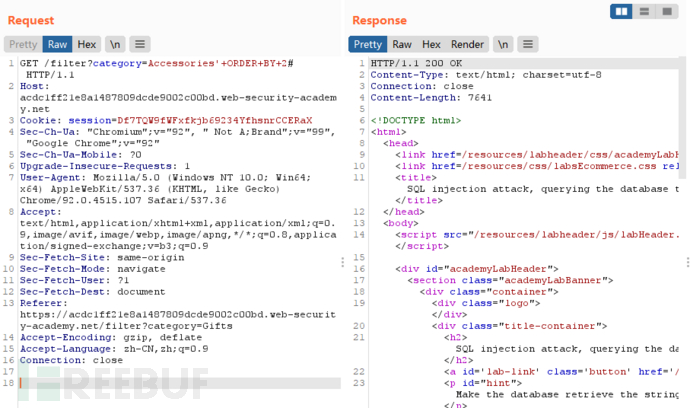Switch request view to Pretty tab
The width and height of the screenshot is (690, 408).
click(x=23, y=44)
